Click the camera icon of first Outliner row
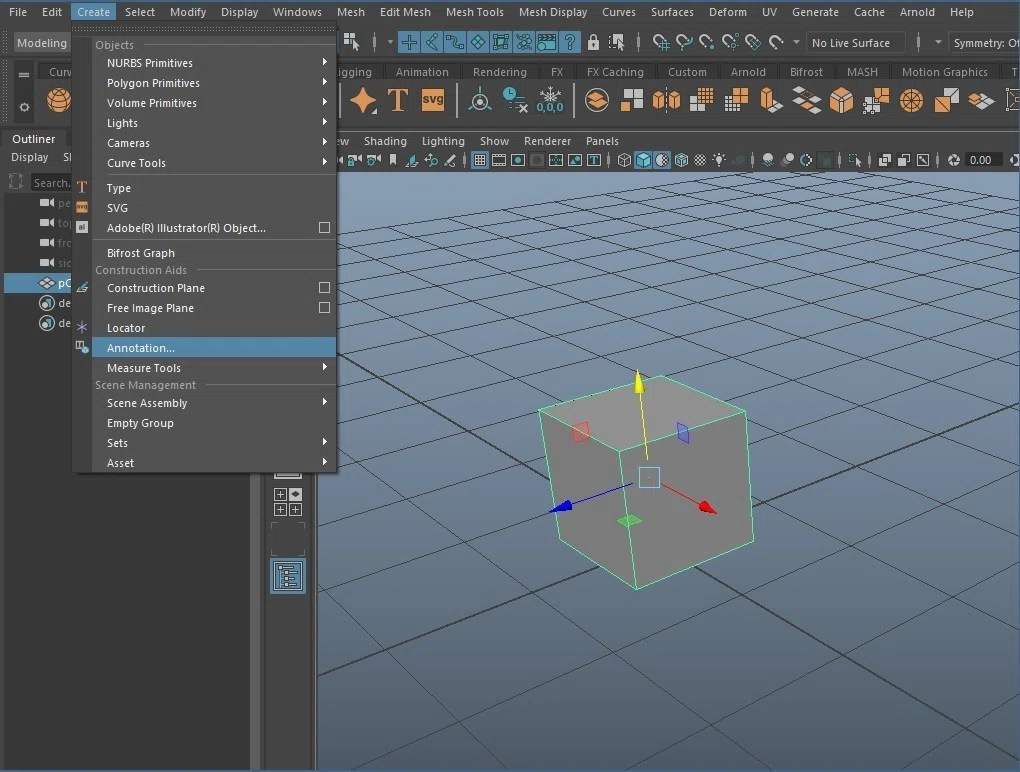Screen dimensions: 1020x772 (x=47, y=202)
